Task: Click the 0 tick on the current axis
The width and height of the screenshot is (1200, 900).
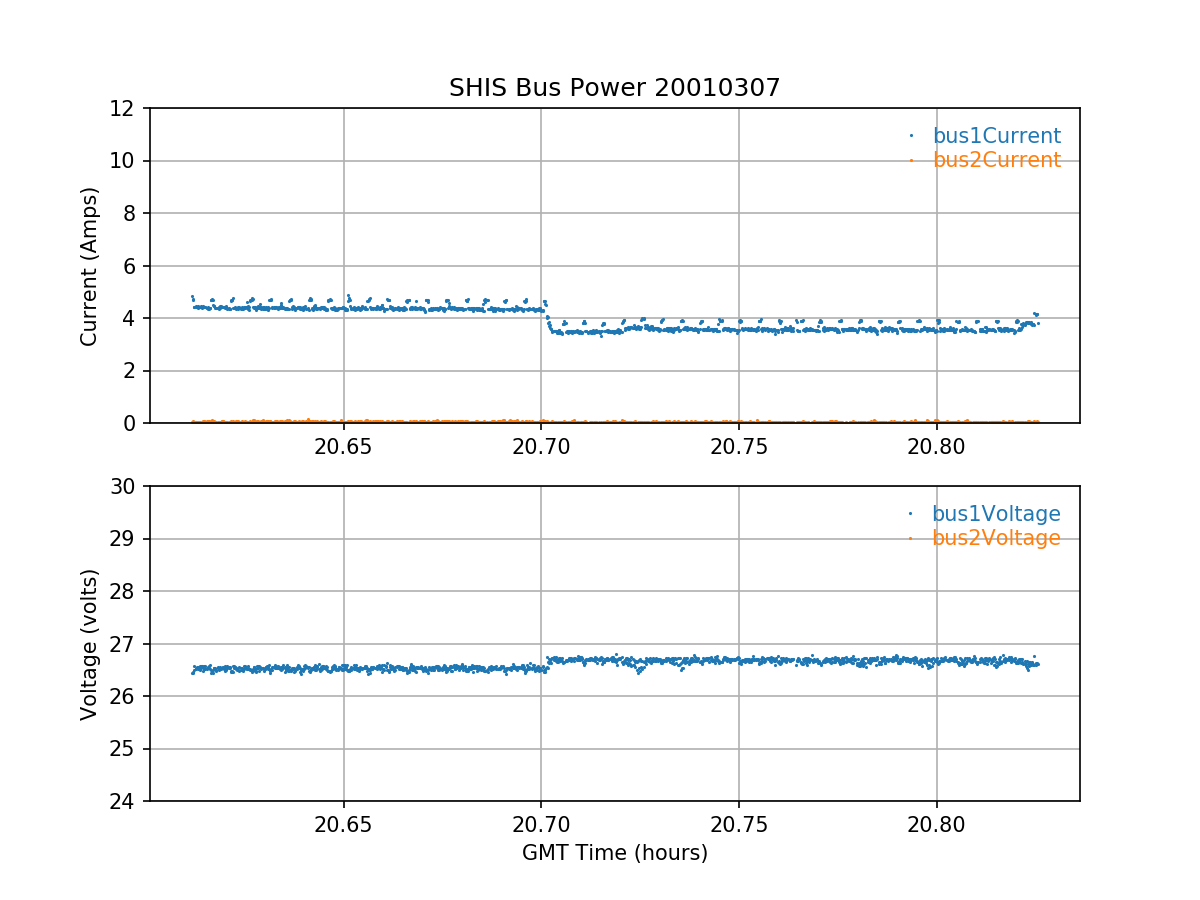Action: [132, 423]
